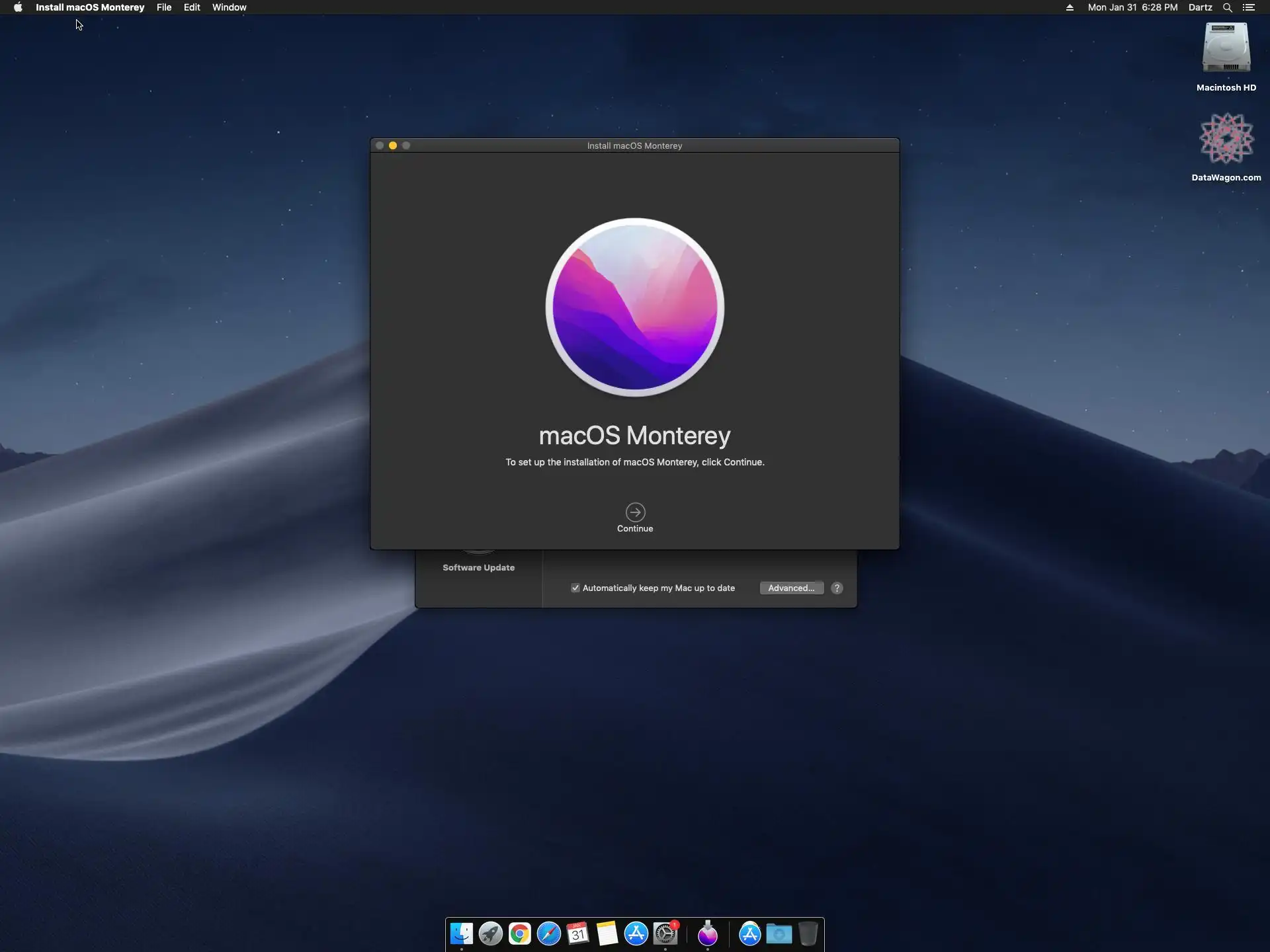Open the File menu
This screenshot has height=952, width=1270.
164,7
